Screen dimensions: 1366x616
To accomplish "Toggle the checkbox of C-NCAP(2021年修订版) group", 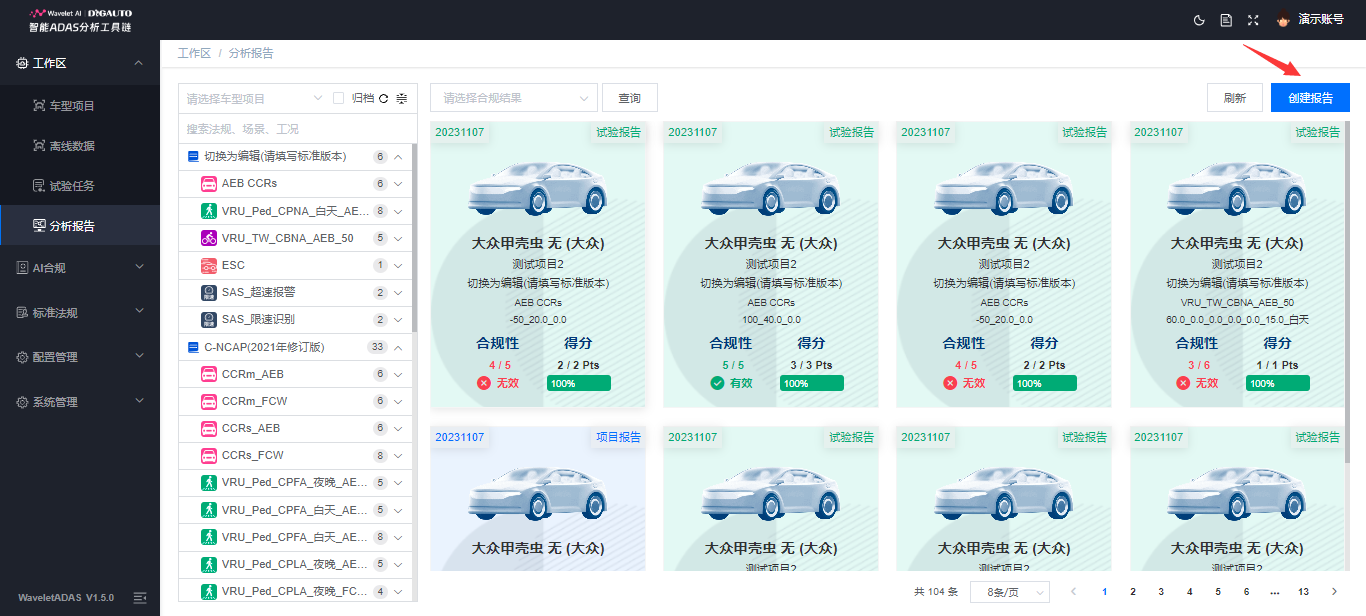I will [193, 347].
